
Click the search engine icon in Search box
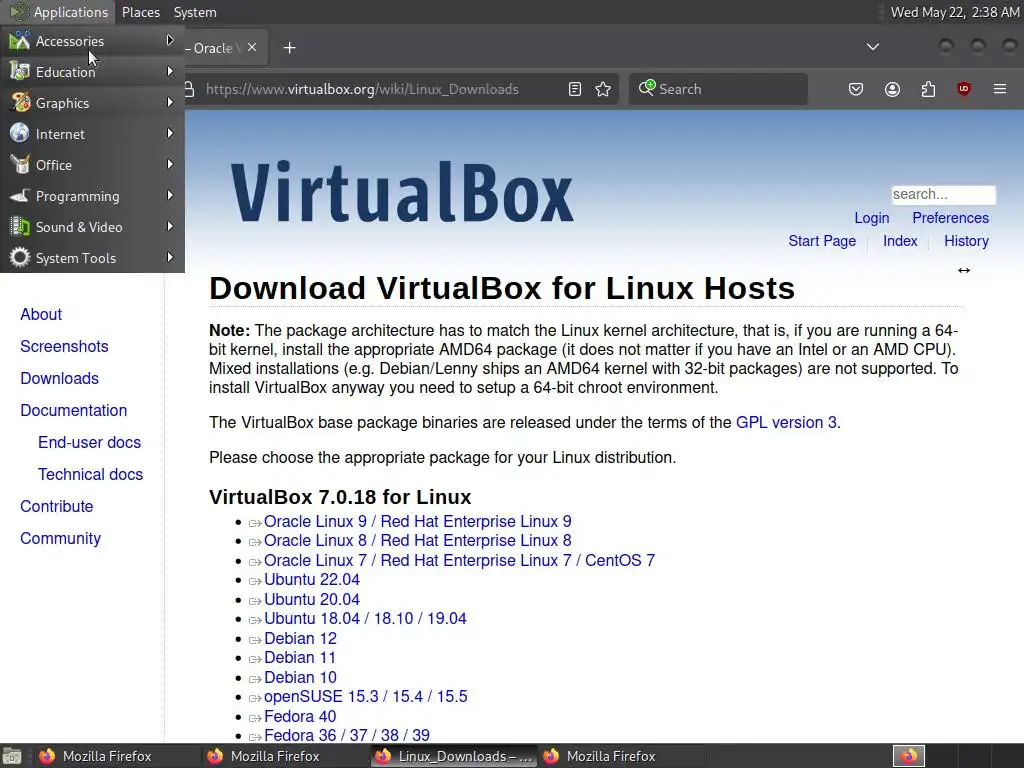pos(646,88)
